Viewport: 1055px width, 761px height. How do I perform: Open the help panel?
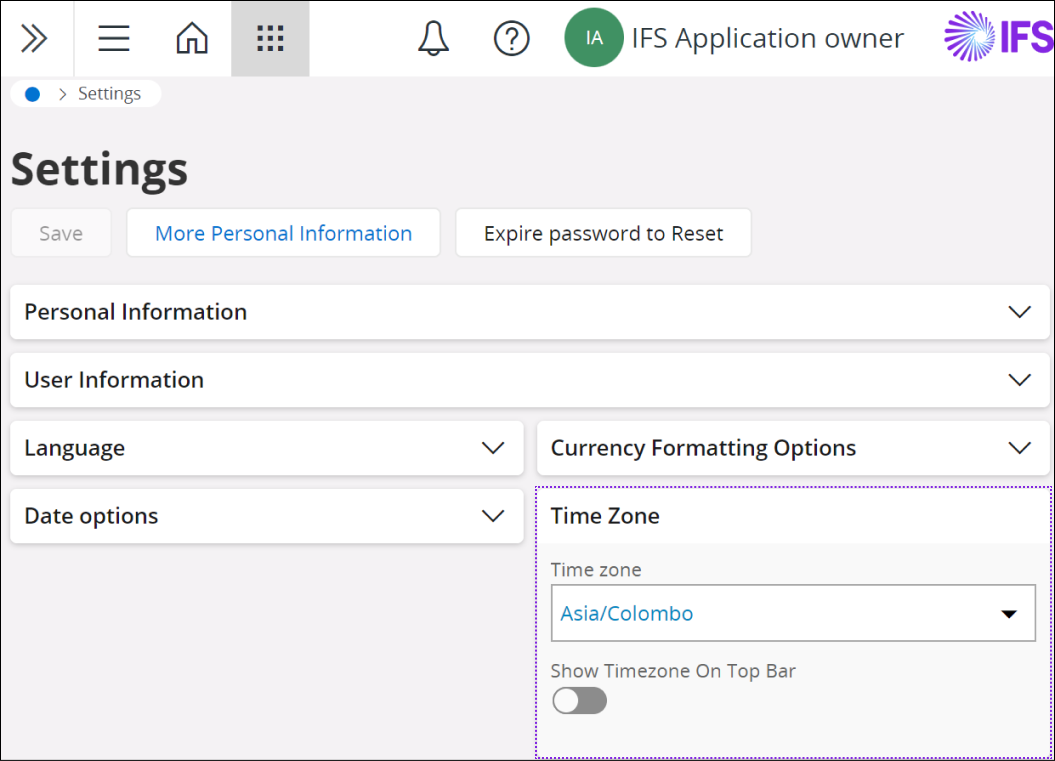click(511, 38)
